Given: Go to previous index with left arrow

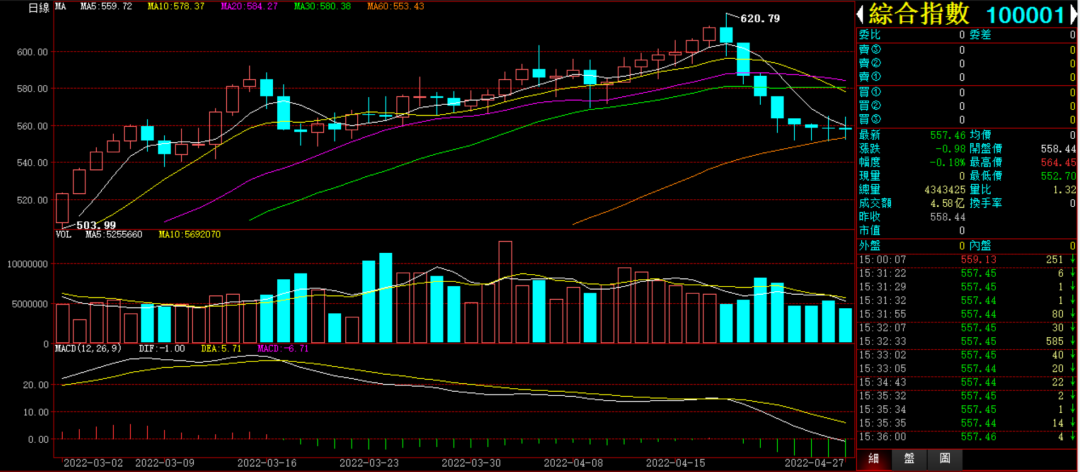Looking at the screenshot, I should pos(860,14).
